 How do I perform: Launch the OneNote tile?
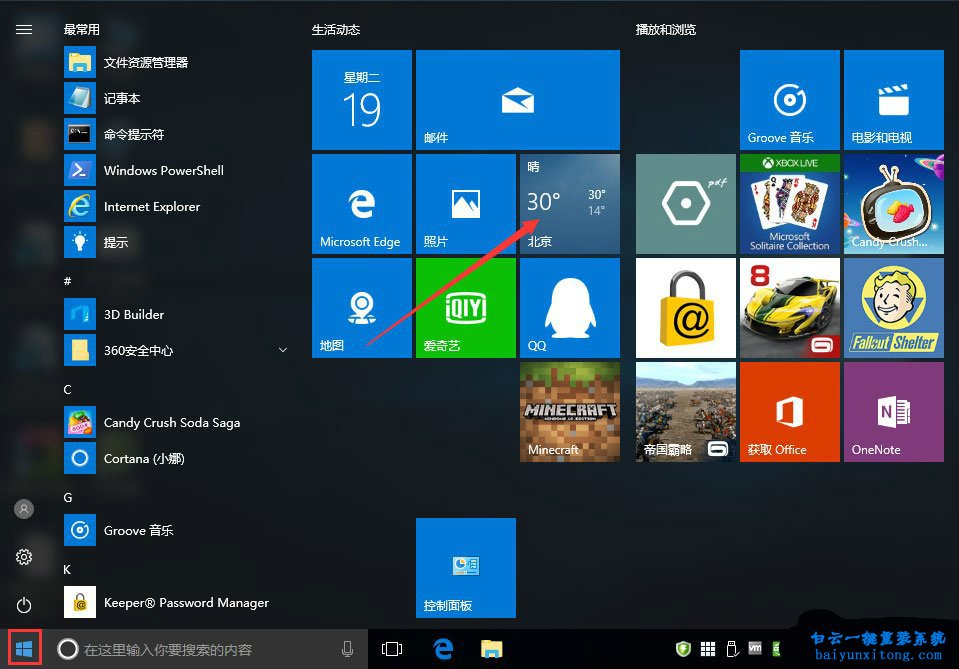[x=893, y=411]
